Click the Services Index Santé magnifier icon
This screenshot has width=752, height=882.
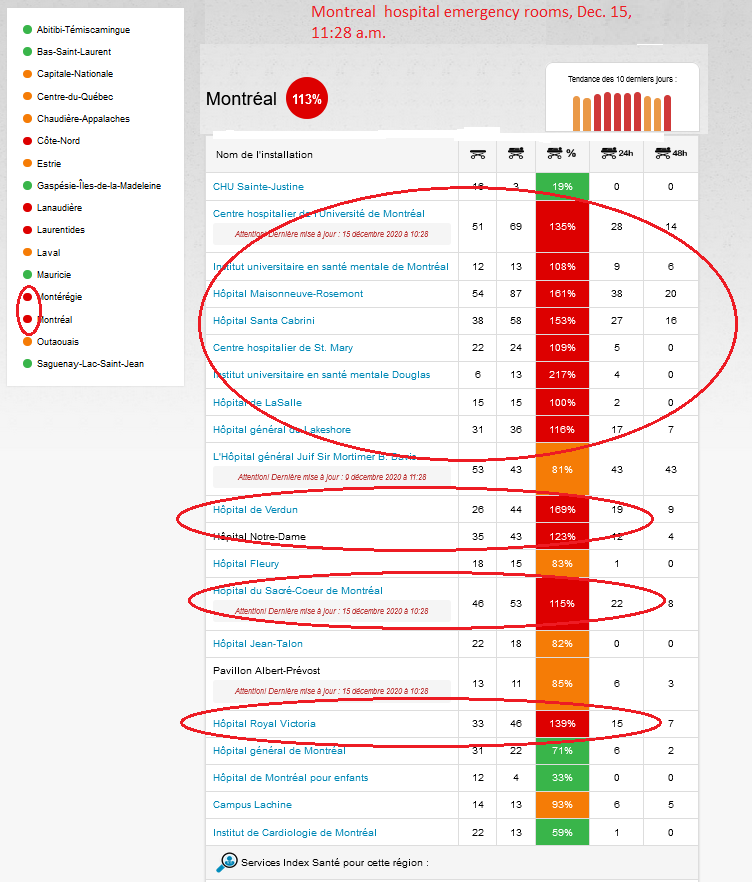227,862
